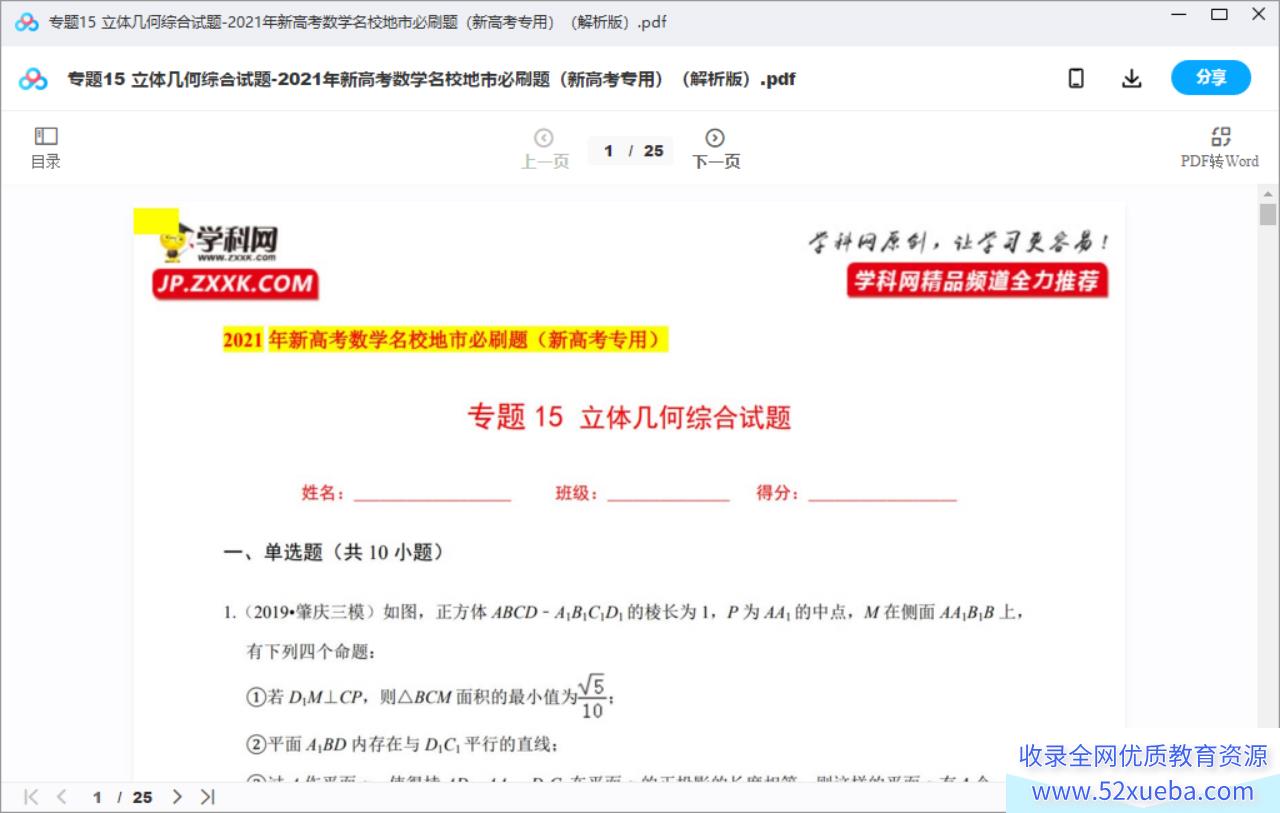Jump to first page in bottom bar
1280x813 pixels.
[x=31, y=797]
